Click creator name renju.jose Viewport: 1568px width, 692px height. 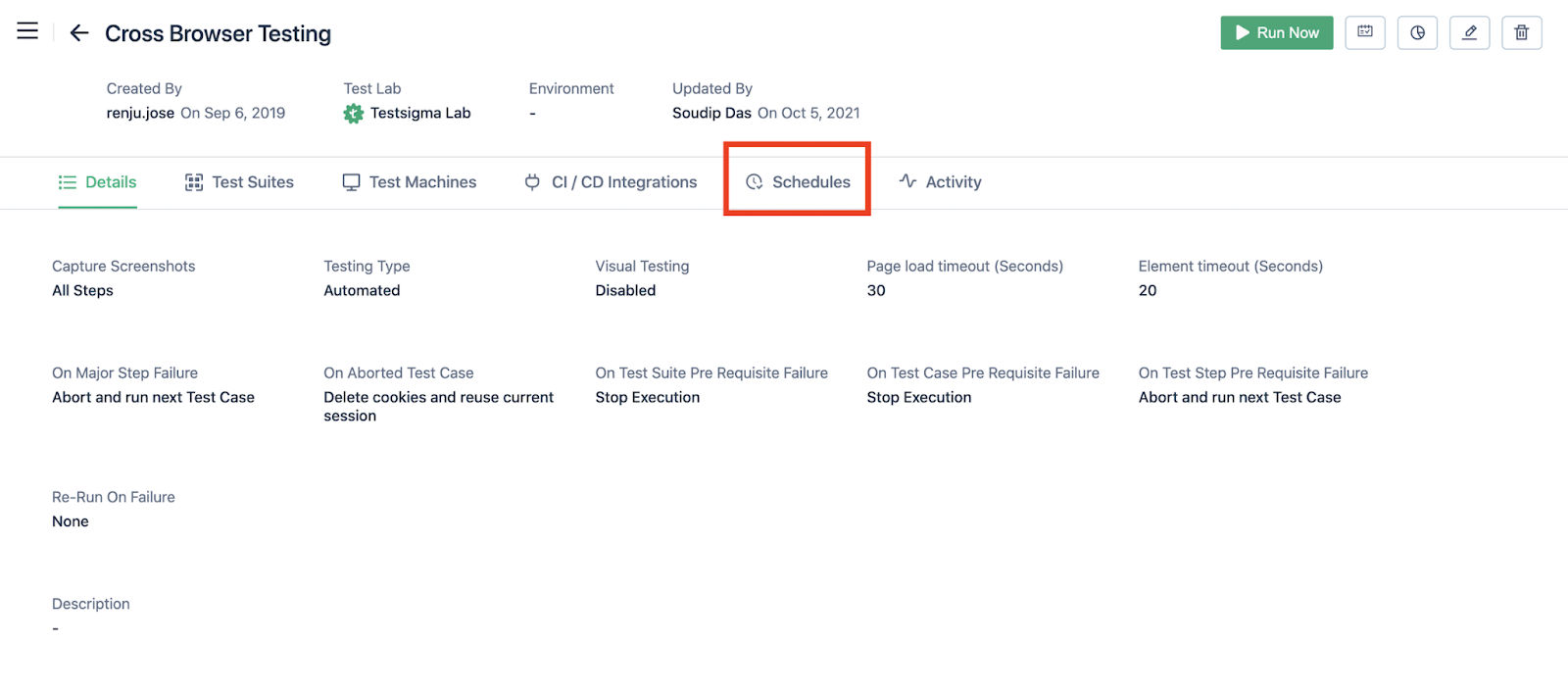click(140, 113)
